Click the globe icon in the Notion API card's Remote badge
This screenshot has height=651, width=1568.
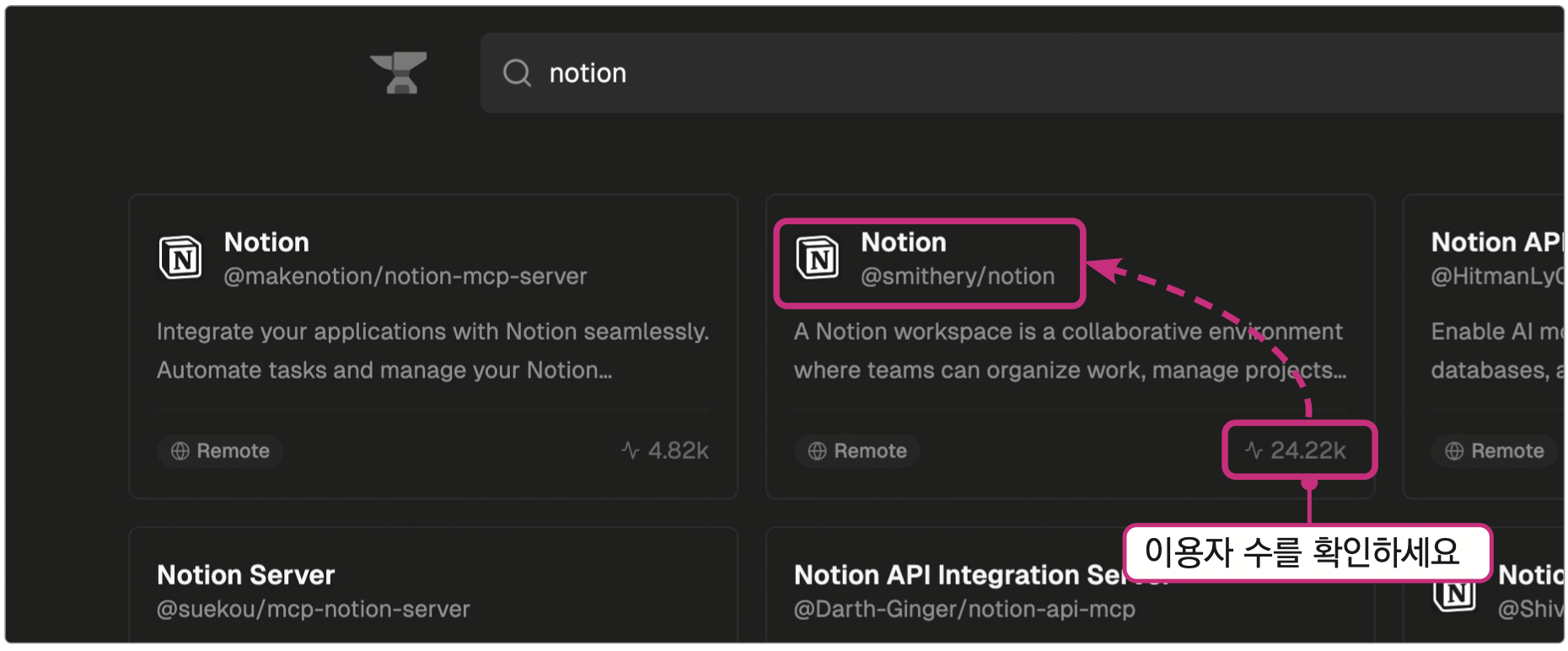coord(1454,451)
